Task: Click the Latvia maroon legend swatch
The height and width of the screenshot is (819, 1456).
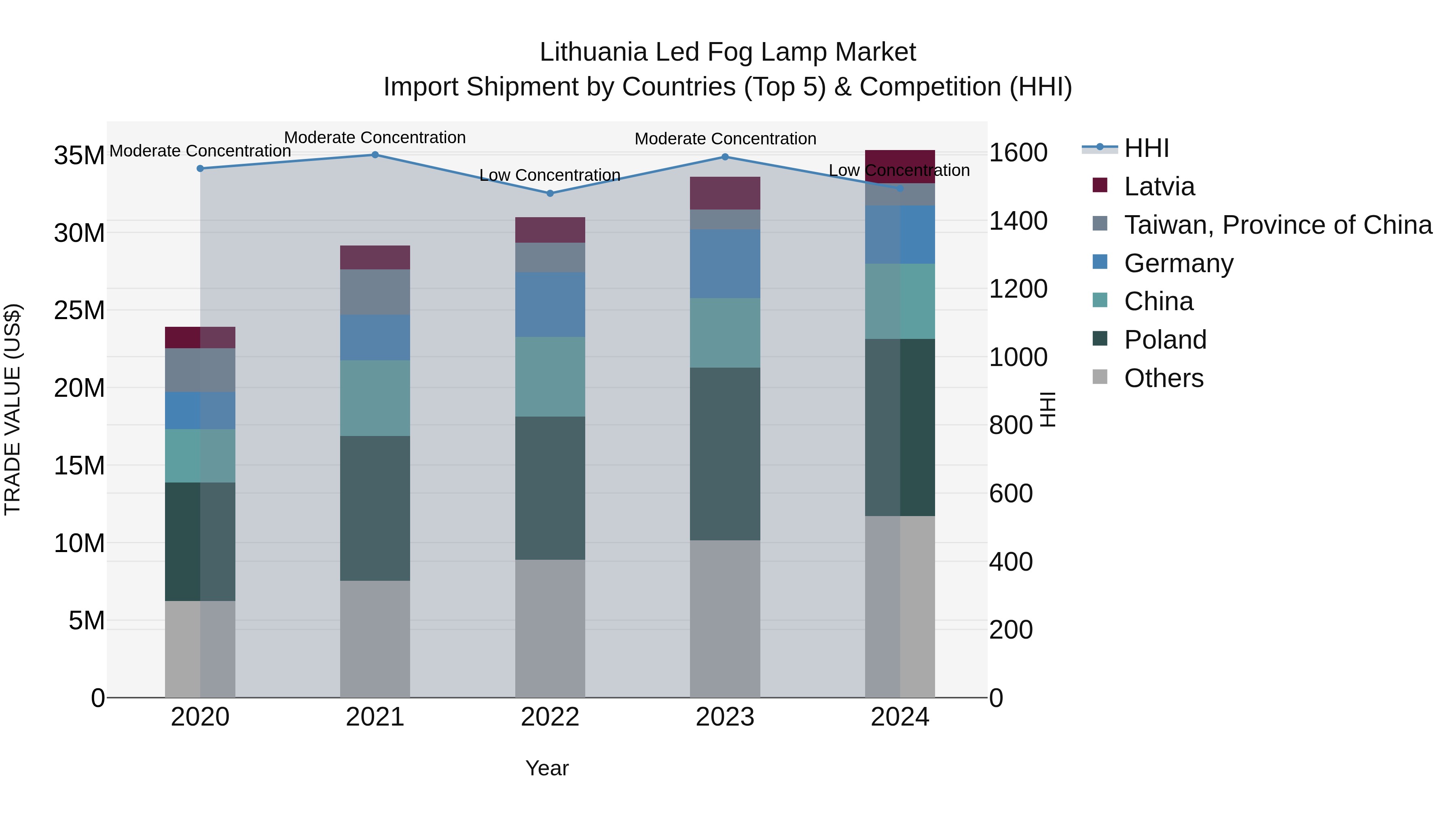Action: click(x=1100, y=185)
